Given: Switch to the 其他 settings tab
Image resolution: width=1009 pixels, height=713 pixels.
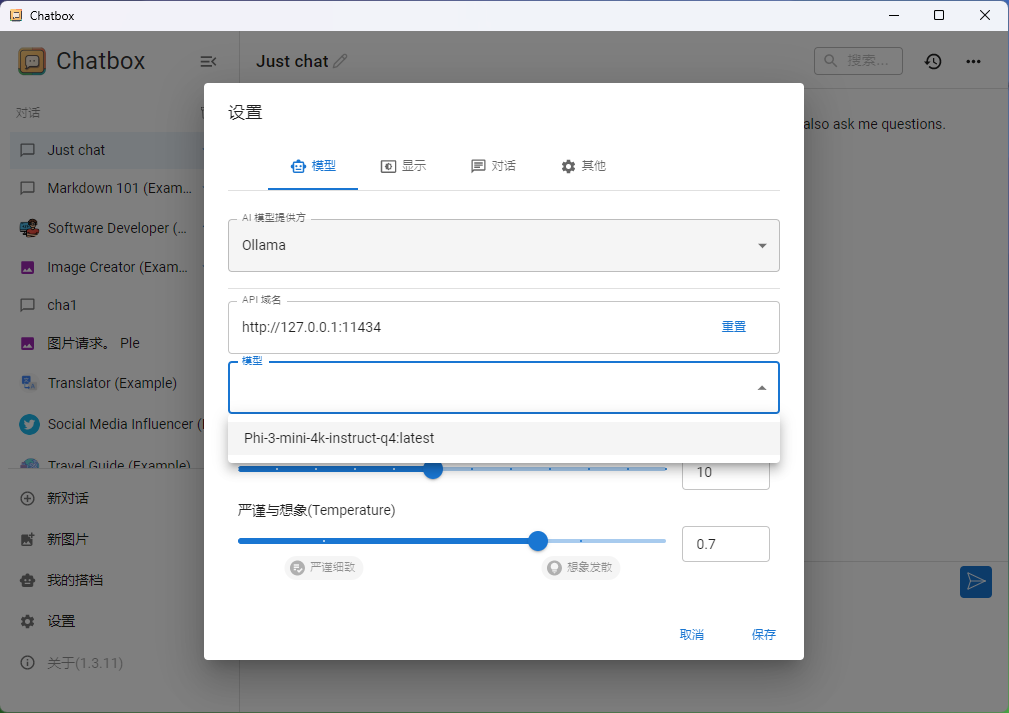Looking at the screenshot, I should point(583,166).
